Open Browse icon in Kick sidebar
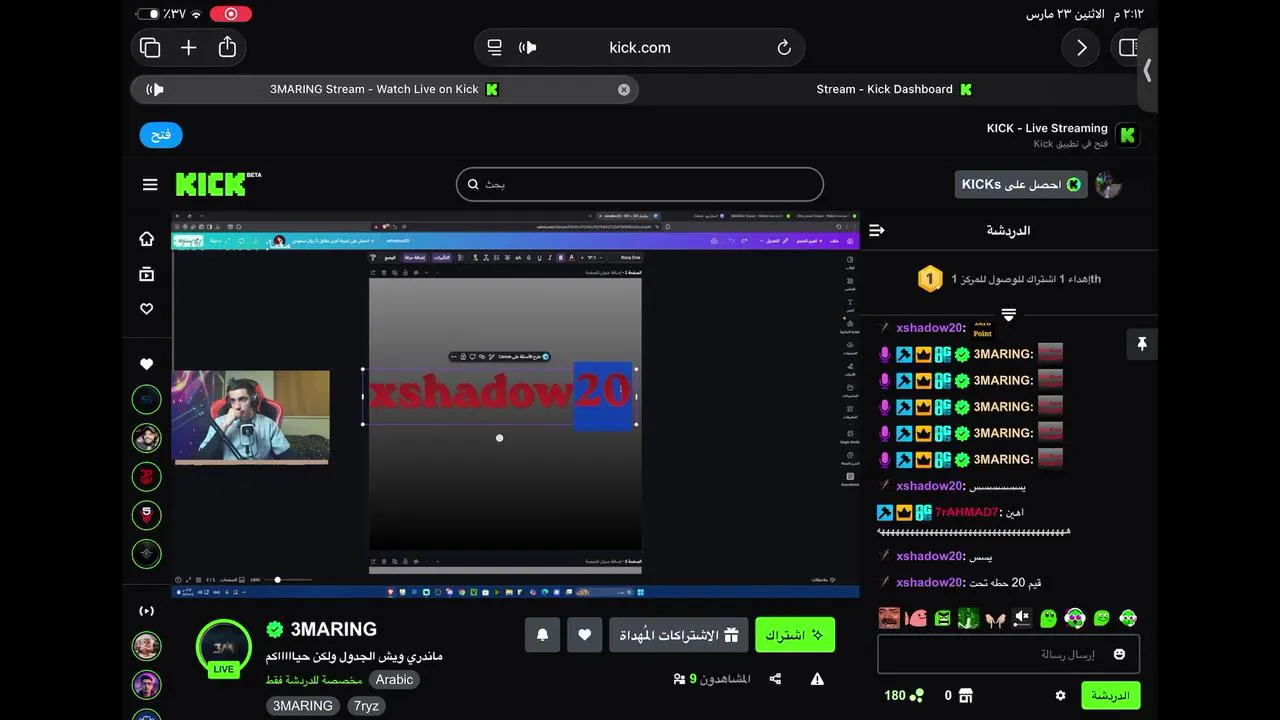Screen dimensions: 1280x720 (147, 274)
